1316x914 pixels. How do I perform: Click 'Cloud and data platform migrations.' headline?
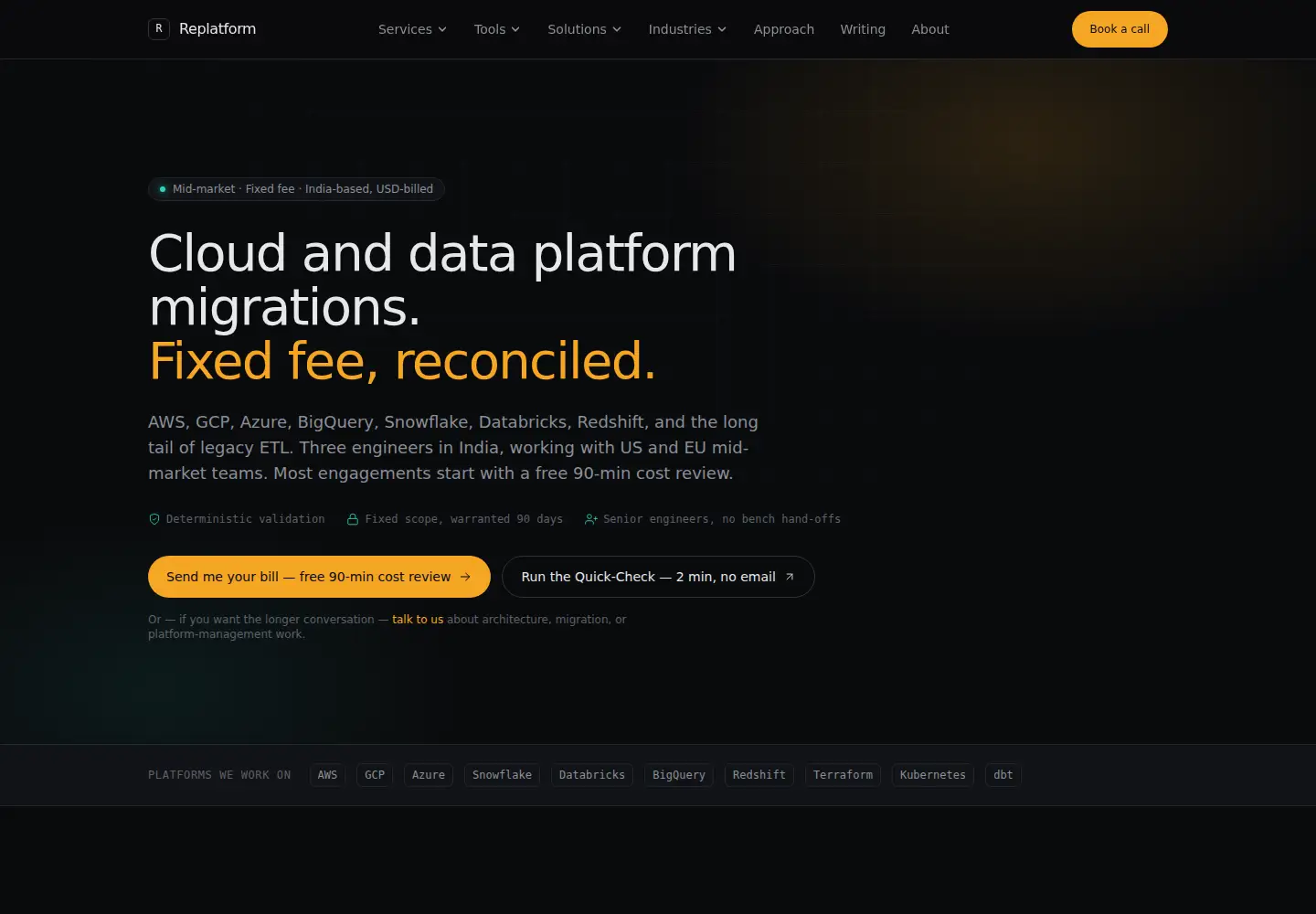pos(442,280)
